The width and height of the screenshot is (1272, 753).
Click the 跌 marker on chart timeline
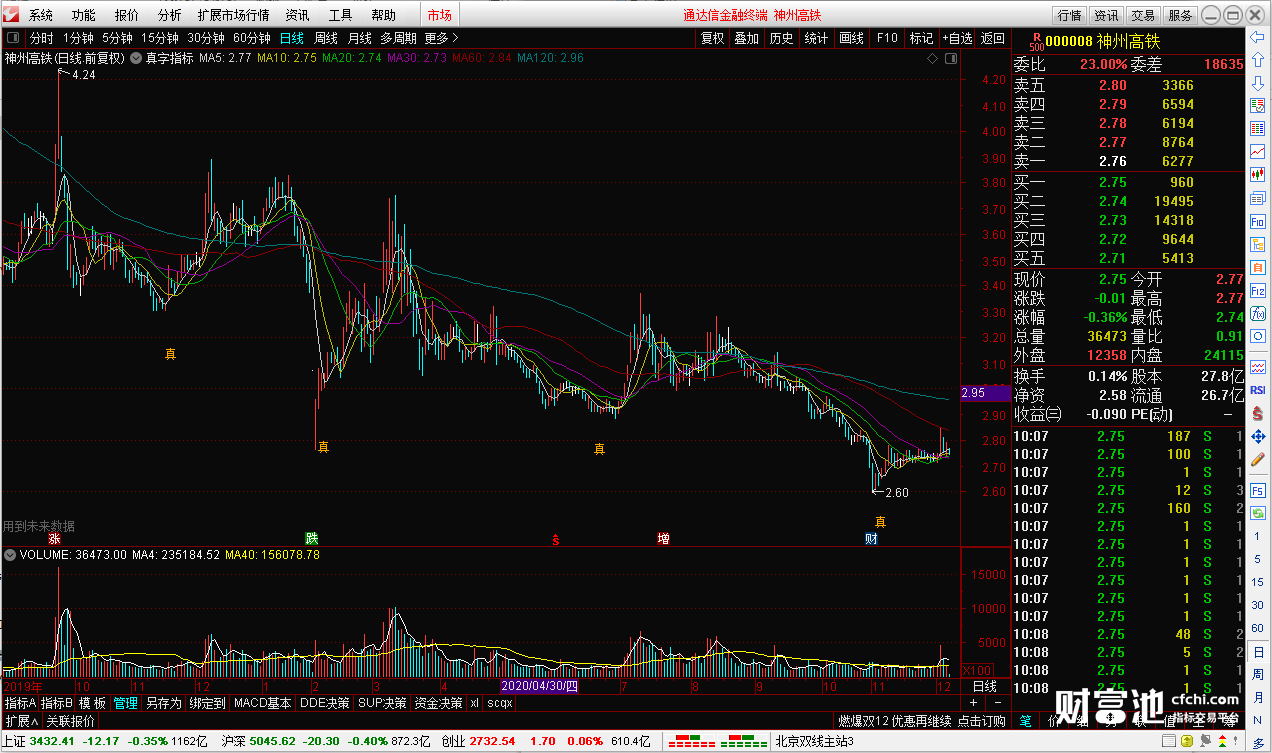tap(312, 539)
